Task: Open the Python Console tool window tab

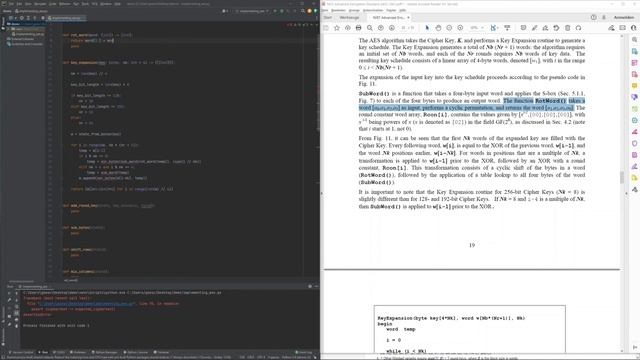Action: click(137, 352)
